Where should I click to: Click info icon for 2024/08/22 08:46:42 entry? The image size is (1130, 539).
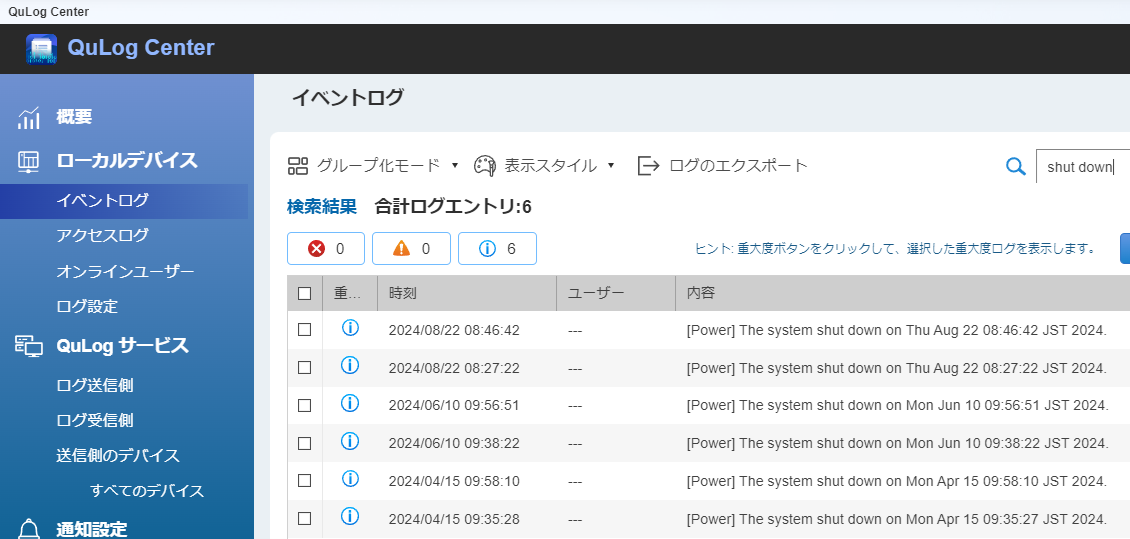[x=350, y=329]
